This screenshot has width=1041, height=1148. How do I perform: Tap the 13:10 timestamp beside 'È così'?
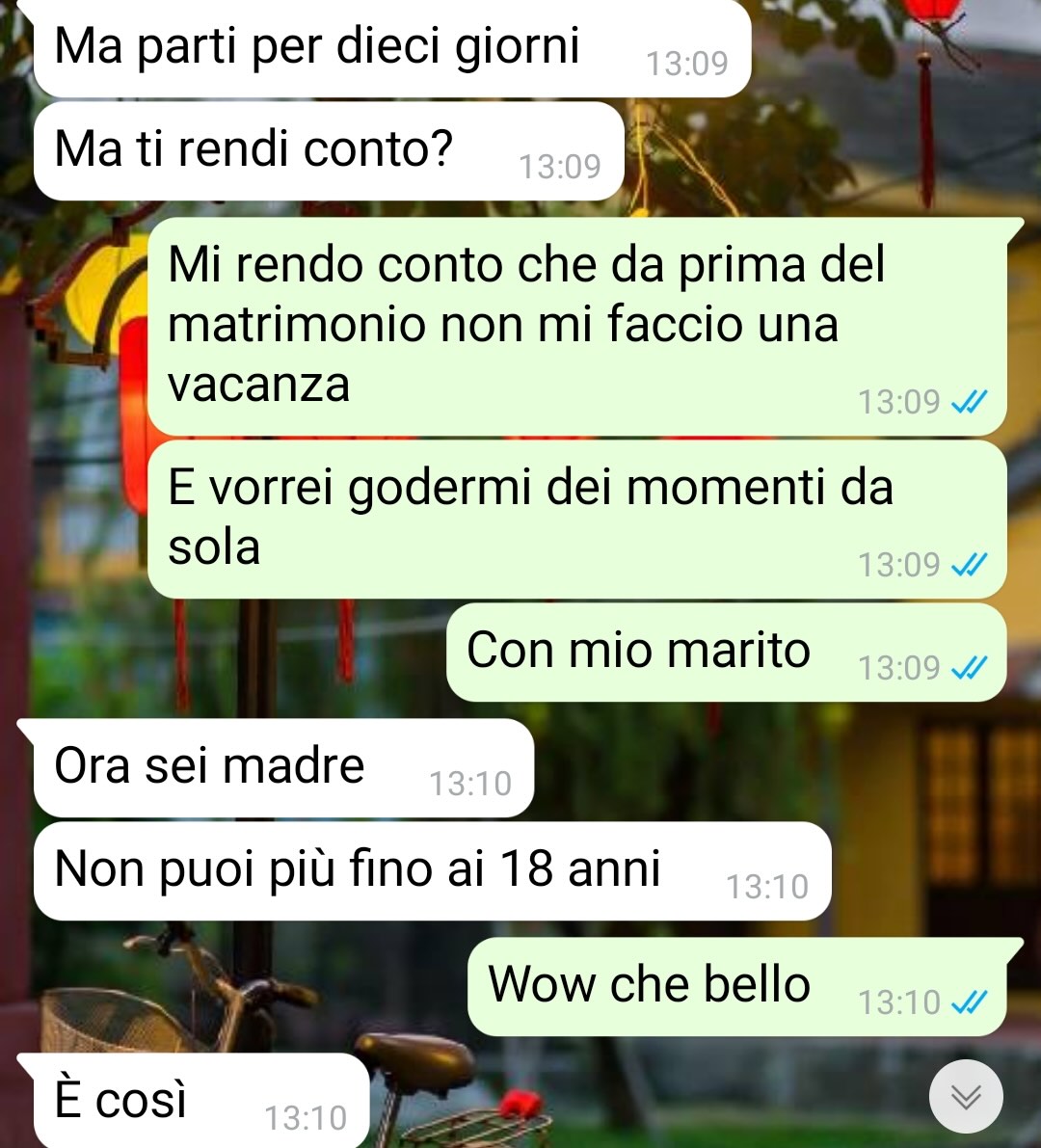coord(306,1118)
